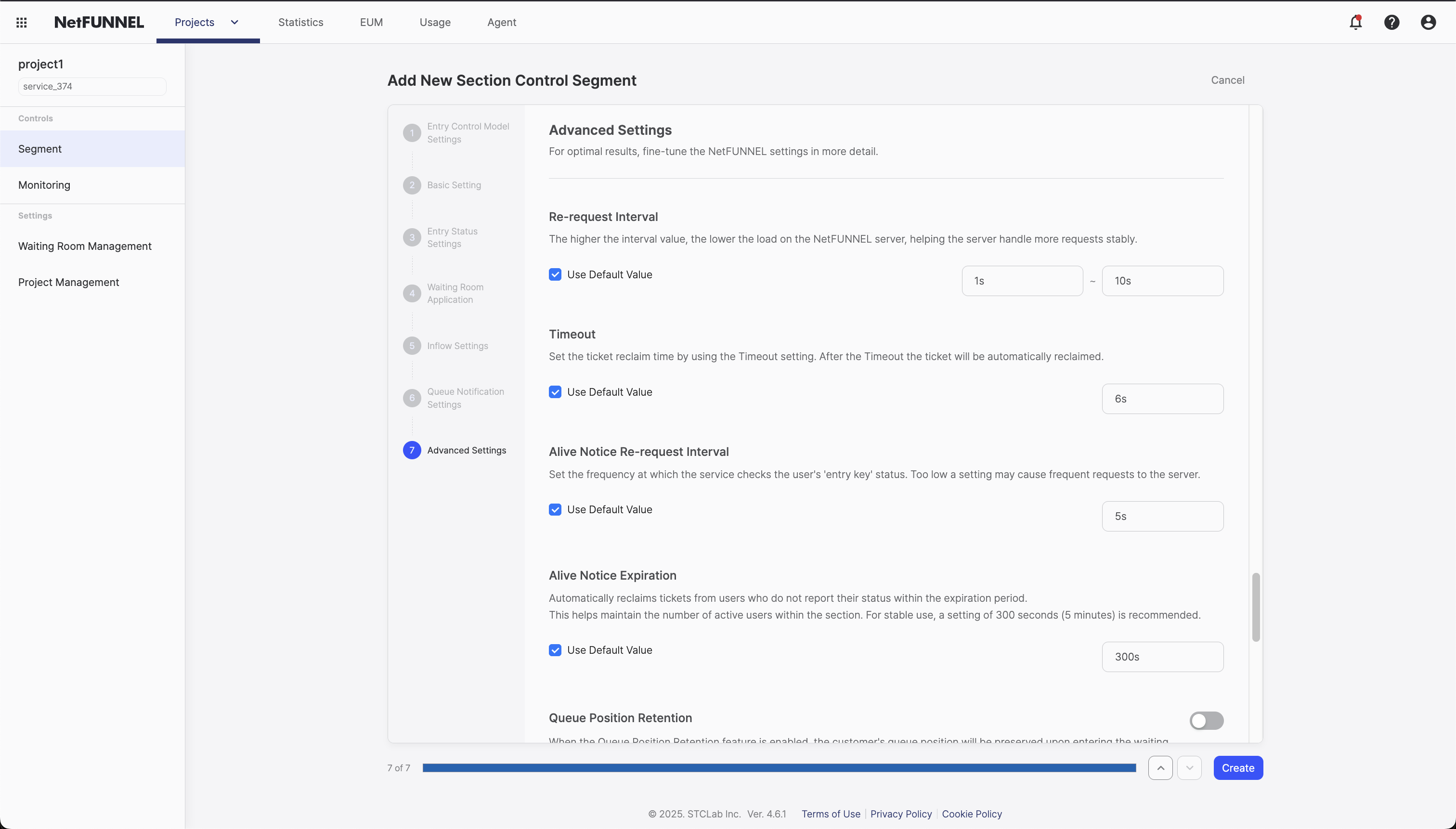The width and height of the screenshot is (1456, 829).
Task: Click step 5 Inflow Settings circle
Action: (x=412, y=346)
